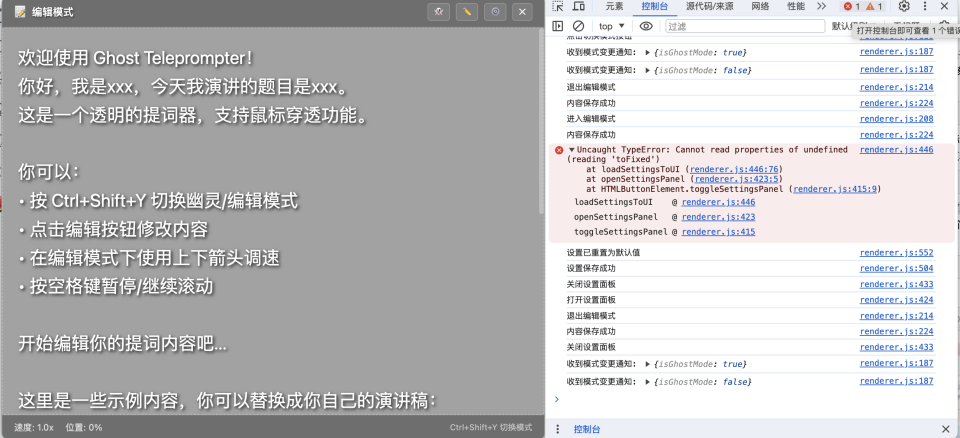
Task: Open teleprompter settings gear button
Action: [494, 12]
